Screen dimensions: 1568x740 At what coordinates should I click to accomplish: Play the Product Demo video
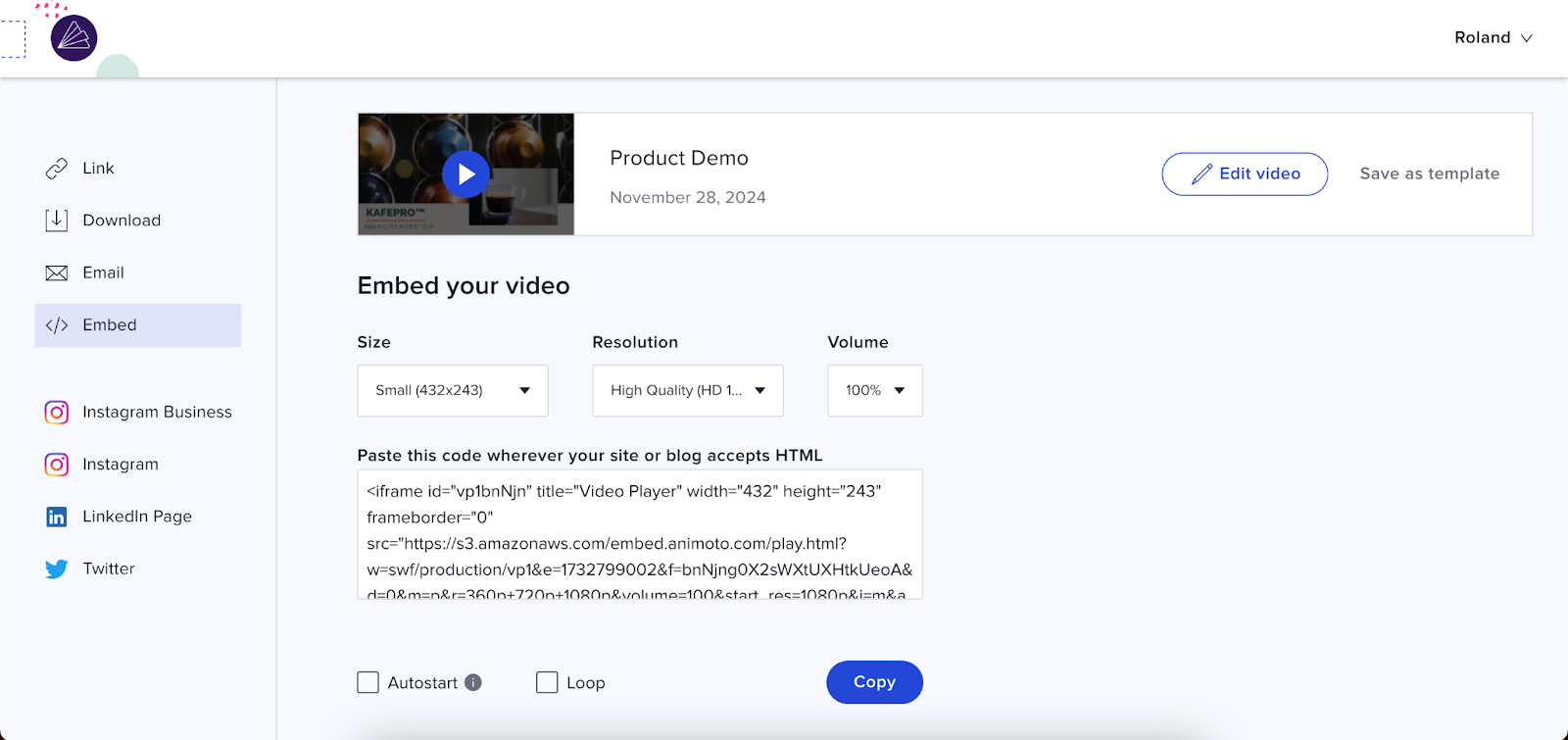coord(465,174)
